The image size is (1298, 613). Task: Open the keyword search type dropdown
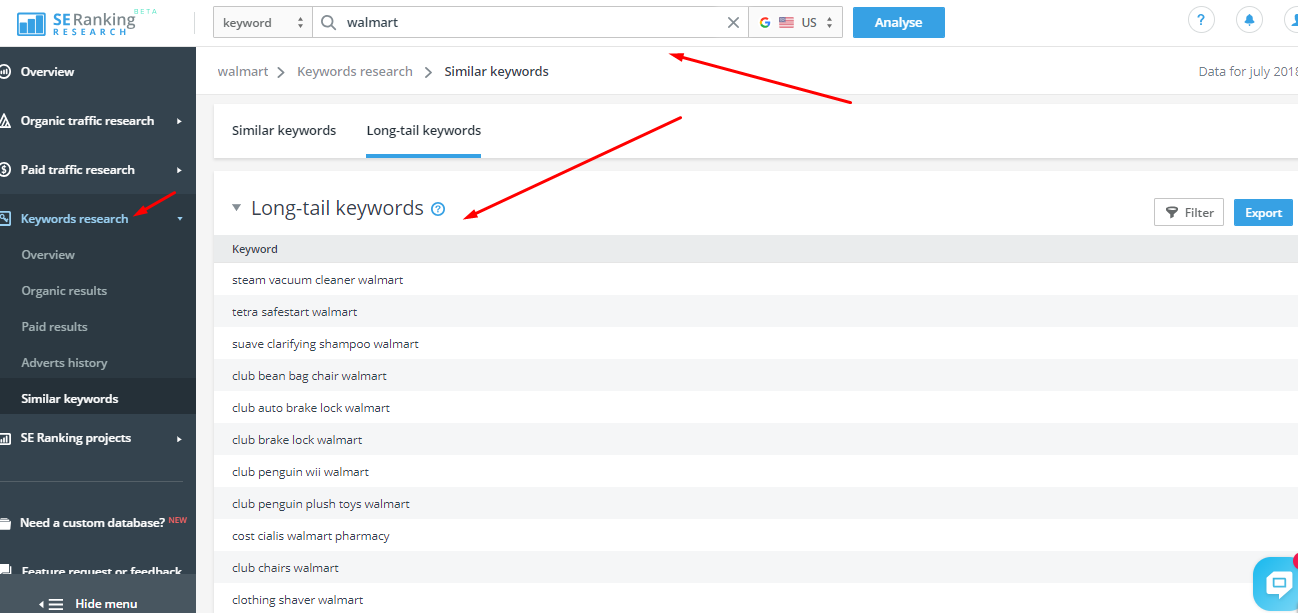(x=262, y=23)
